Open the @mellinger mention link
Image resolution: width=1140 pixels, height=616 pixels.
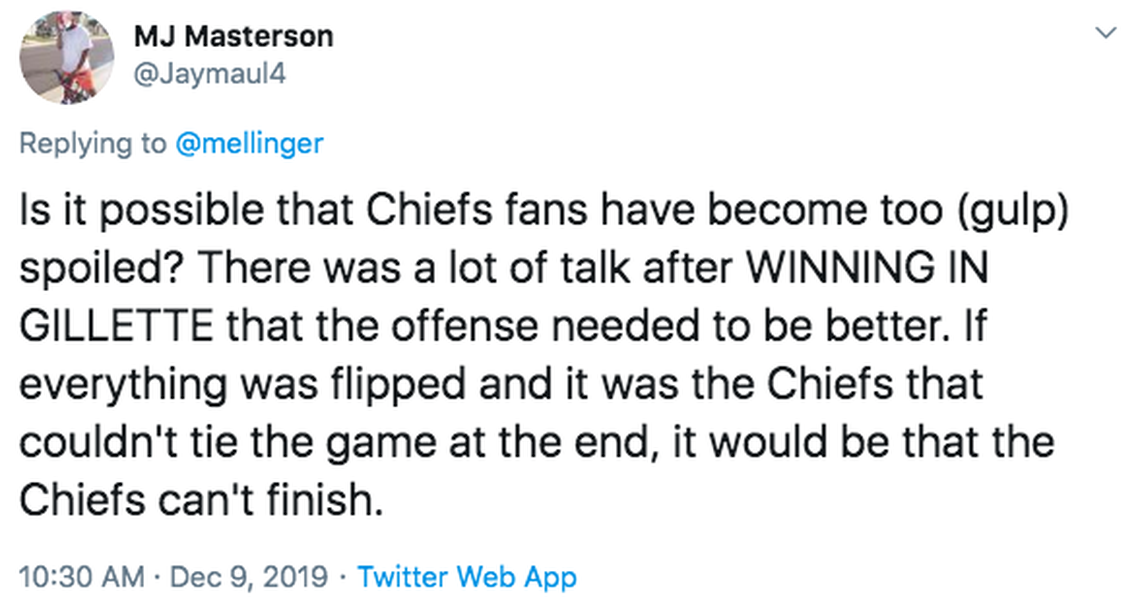click(249, 143)
